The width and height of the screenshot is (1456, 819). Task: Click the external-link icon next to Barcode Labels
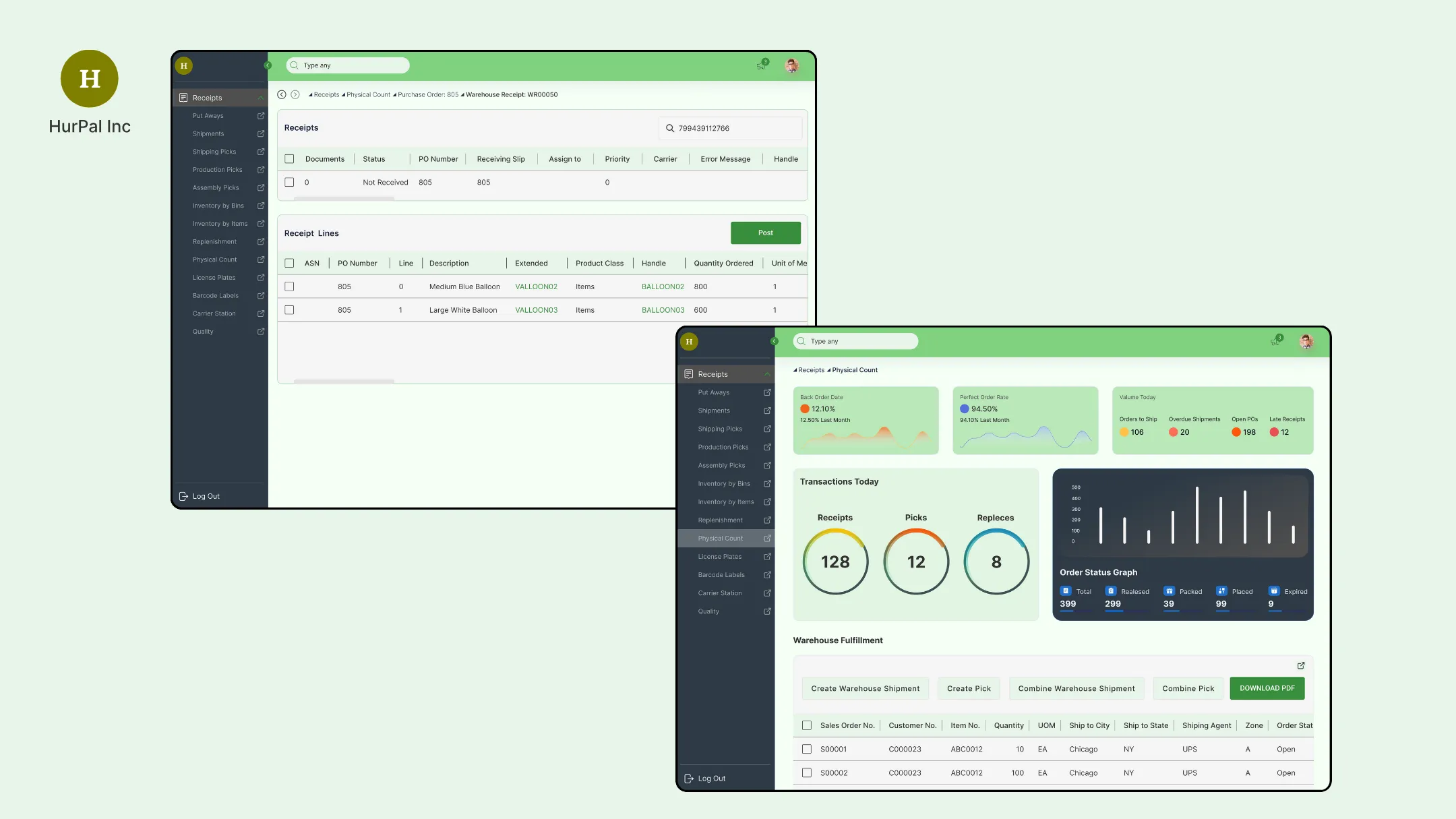coord(261,295)
